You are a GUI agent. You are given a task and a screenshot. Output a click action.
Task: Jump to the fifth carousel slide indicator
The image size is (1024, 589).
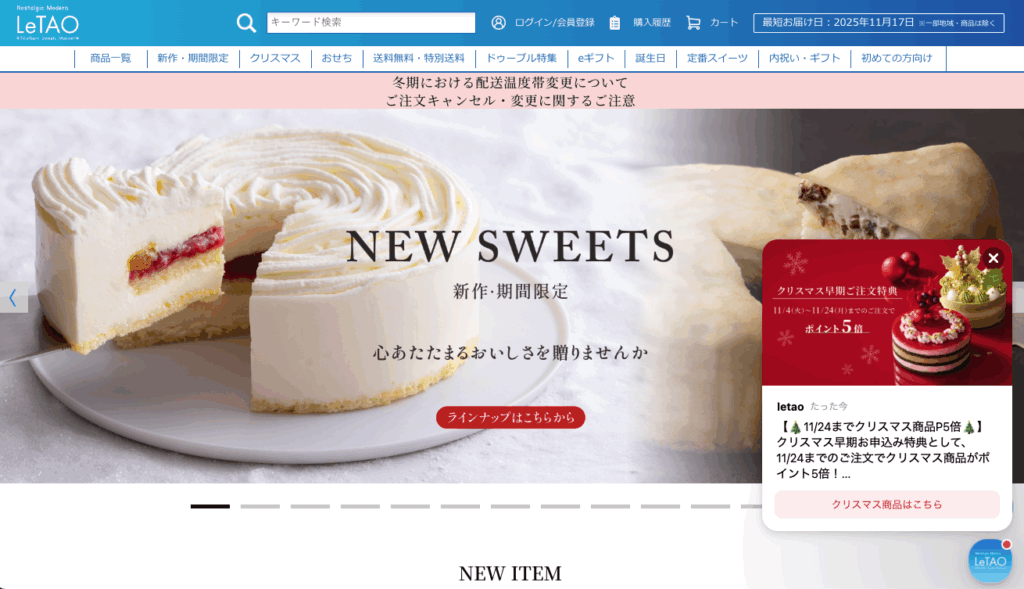coord(410,506)
